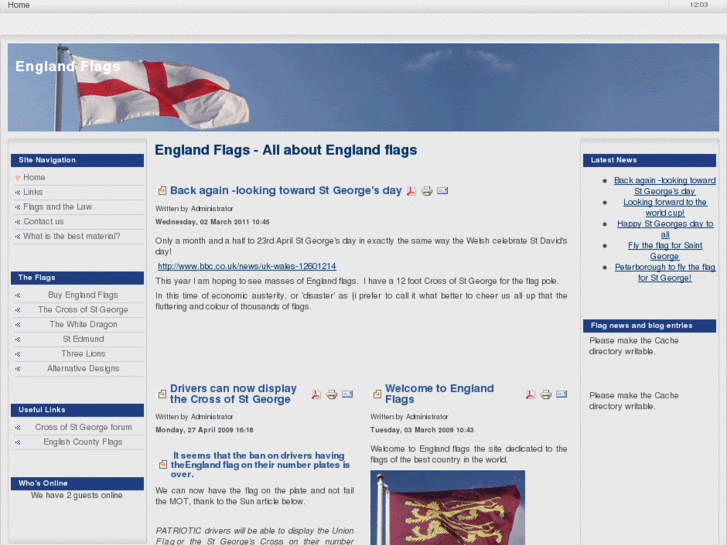This screenshot has width=727, height=545.
Task: Open Alternative Designs page
Action: pyautogui.click(x=83, y=368)
